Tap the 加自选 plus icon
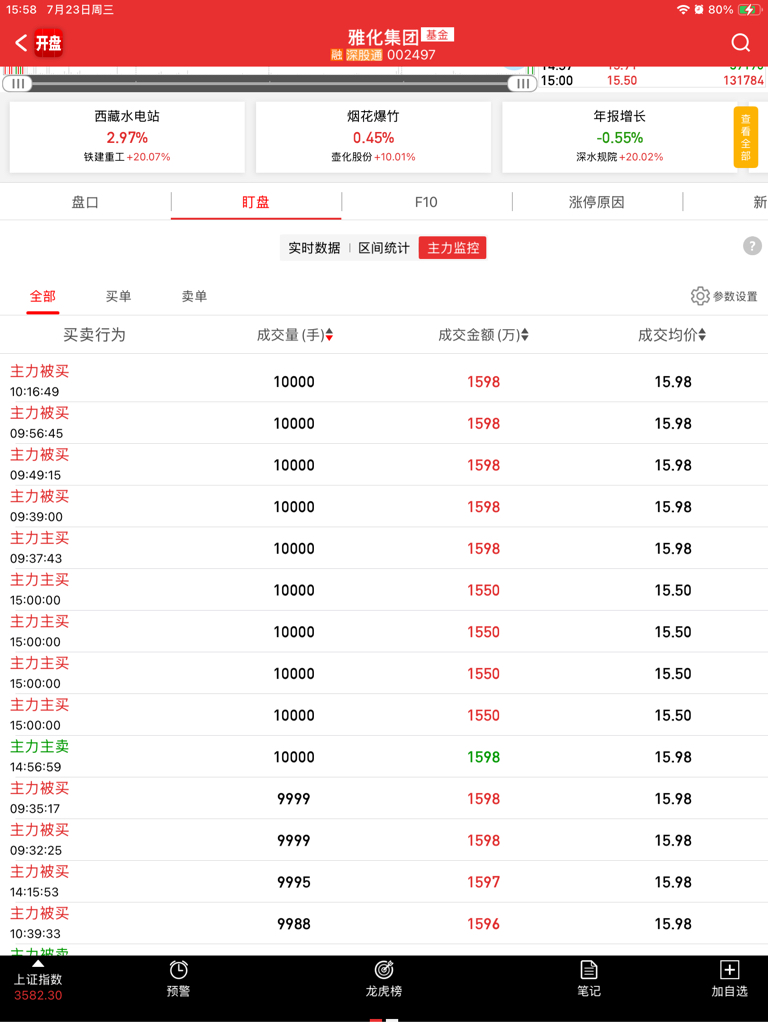This screenshot has width=768, height=1024. [x=729, y=970]
